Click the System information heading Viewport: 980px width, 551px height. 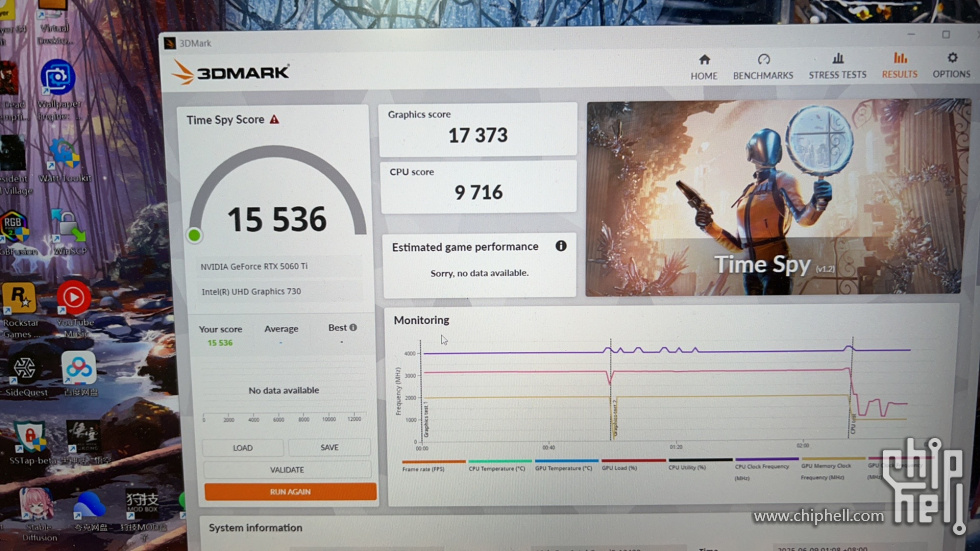coord(256,528)
